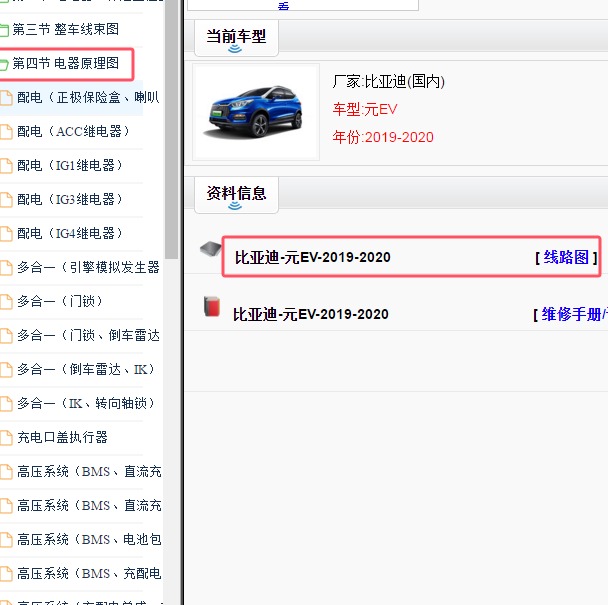Click document icon beside 配电（IG3继电器）

[x=6, y=200]
